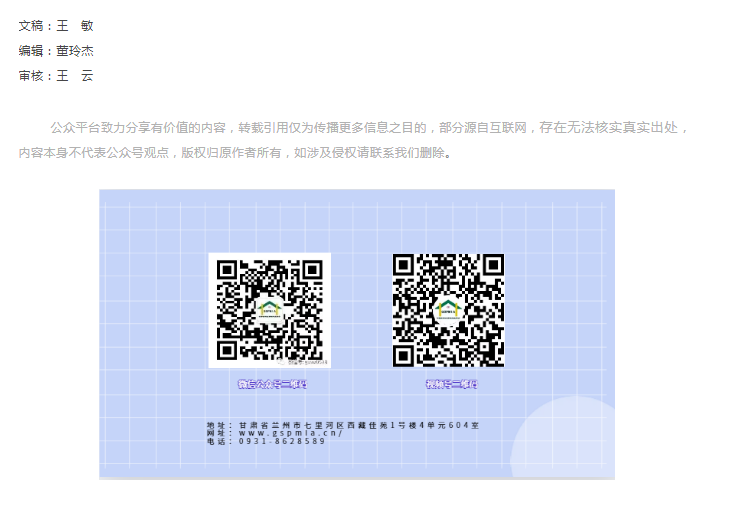Click the 微信公众号二维码 caption
The width and height of the screenshot is (730, 531).
272,384
